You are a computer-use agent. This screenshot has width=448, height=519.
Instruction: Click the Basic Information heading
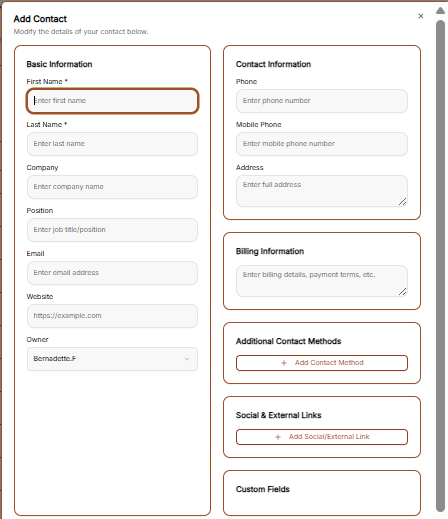click(x=59, y=64)
